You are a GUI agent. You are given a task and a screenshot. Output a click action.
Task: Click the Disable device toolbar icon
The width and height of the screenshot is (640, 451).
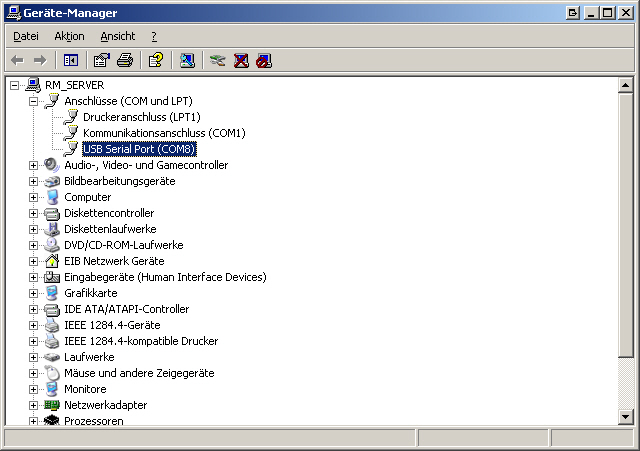click(x=264, y=60)
